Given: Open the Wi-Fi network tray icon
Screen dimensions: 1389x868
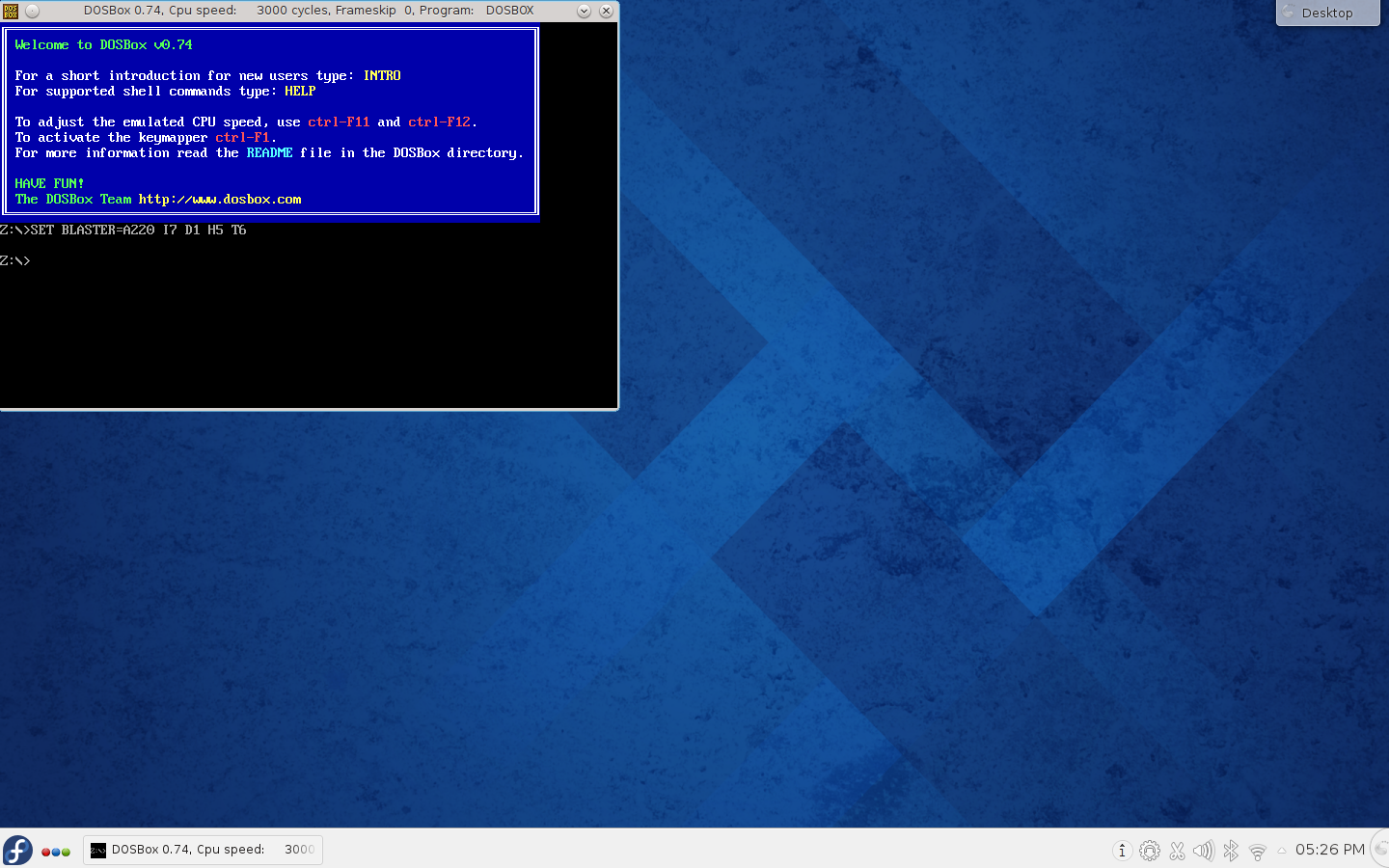Looking at the screenshot, I should pos(1257,852).
